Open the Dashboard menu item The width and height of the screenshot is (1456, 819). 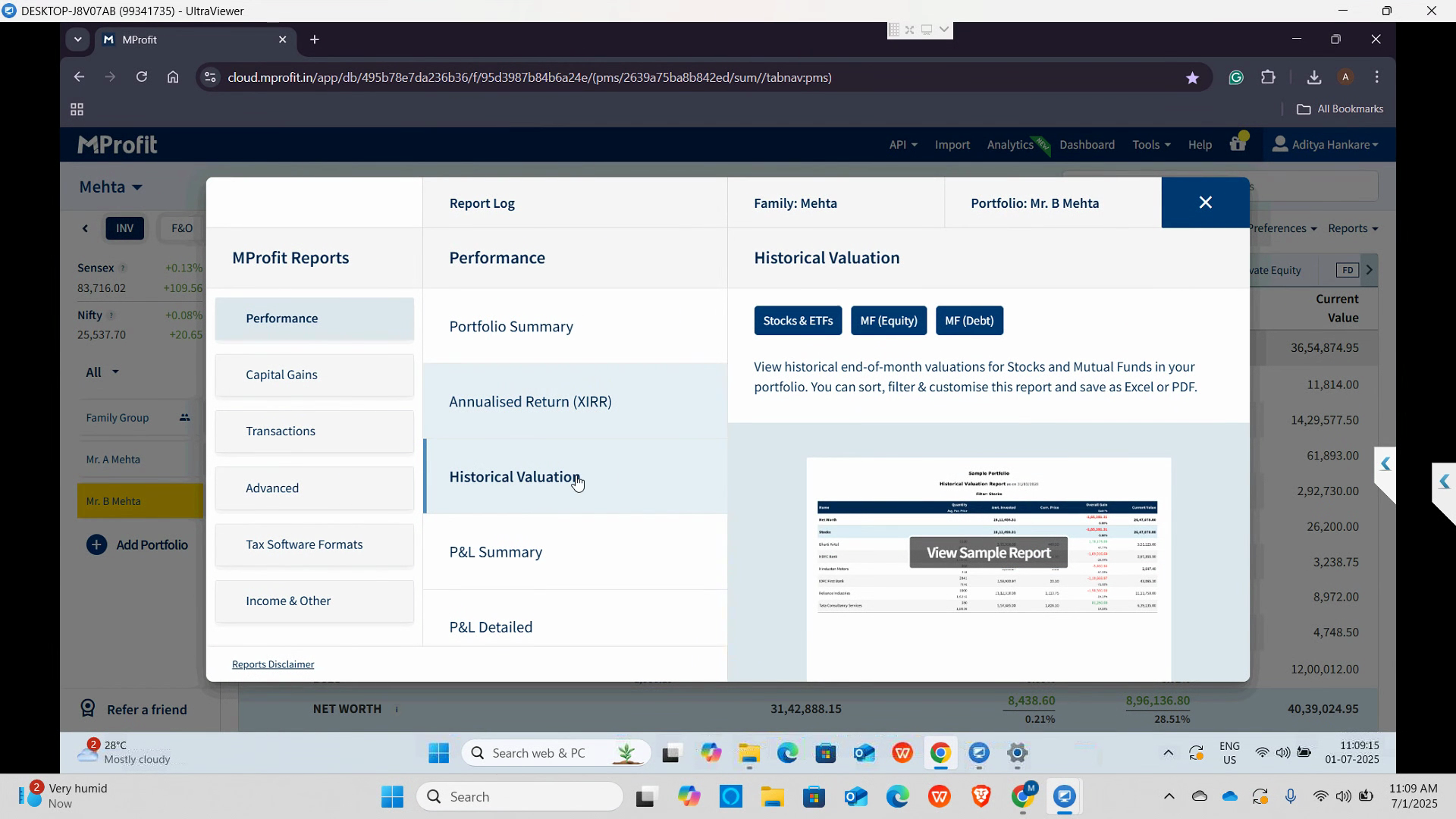[1087, 145]
